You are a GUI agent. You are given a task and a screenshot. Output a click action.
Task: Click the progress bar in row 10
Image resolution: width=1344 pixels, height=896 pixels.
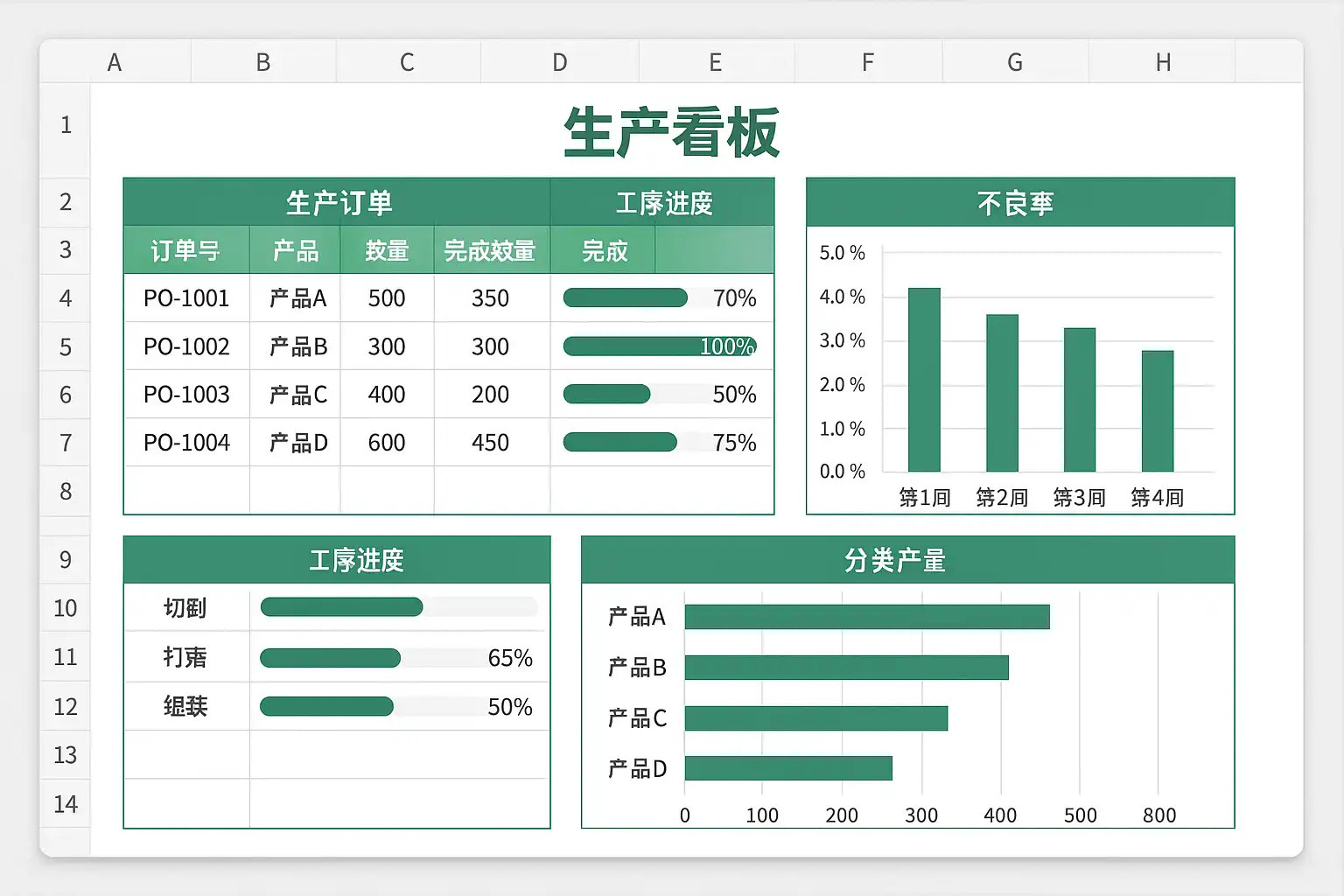(342, 607)
